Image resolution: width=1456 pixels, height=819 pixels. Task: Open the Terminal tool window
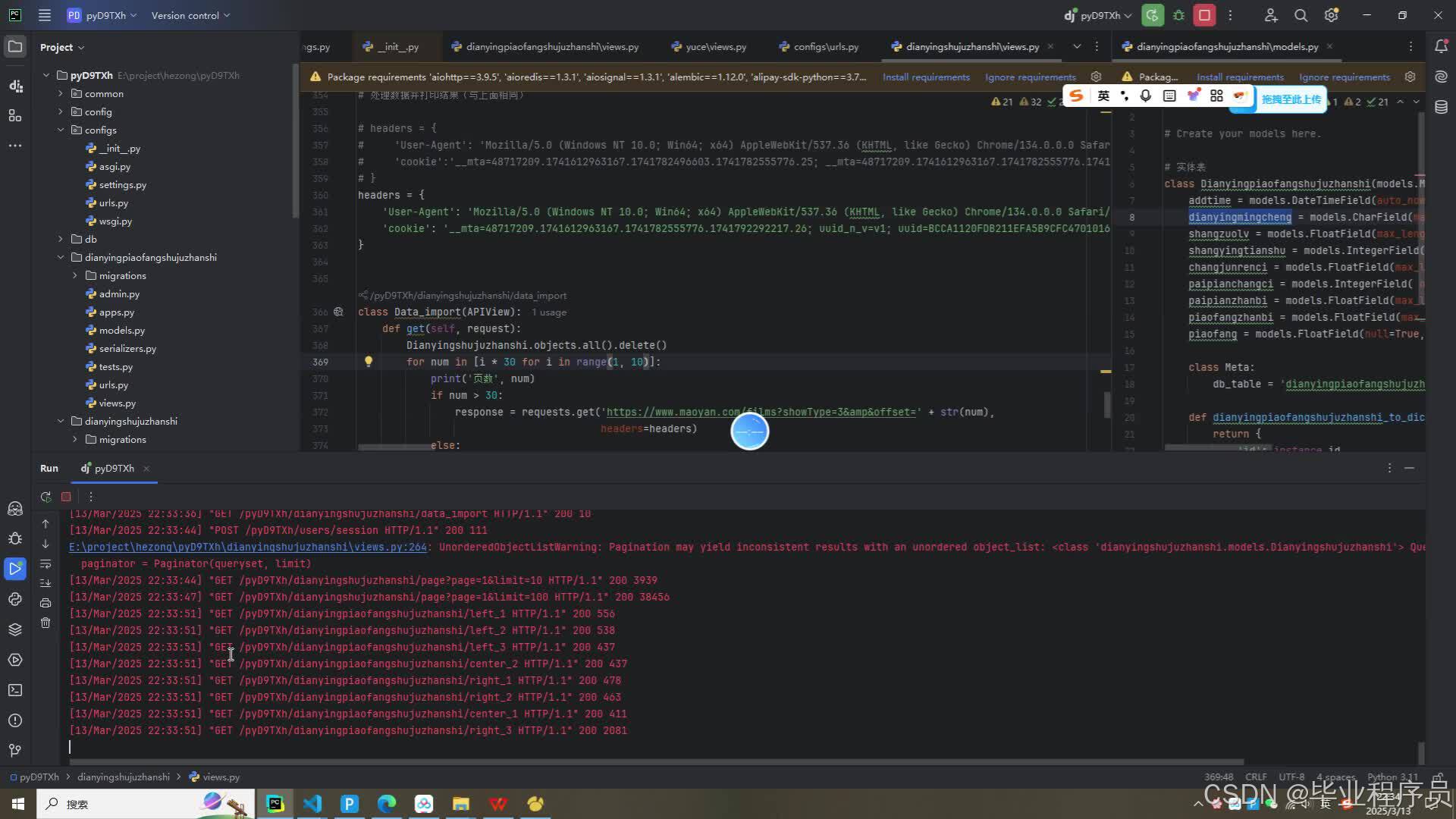point(15,690)
